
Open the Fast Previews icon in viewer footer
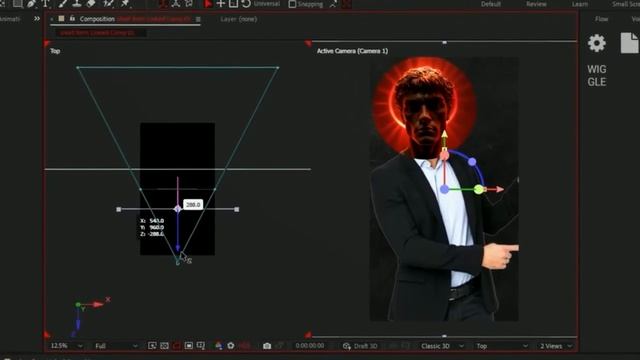pyautogui.click(x=152, y=346)
